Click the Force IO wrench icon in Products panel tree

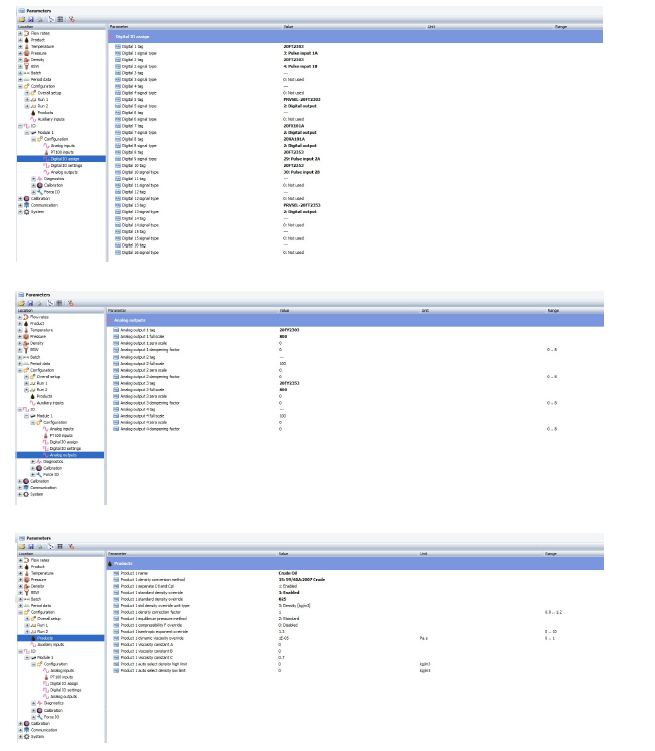40,717
